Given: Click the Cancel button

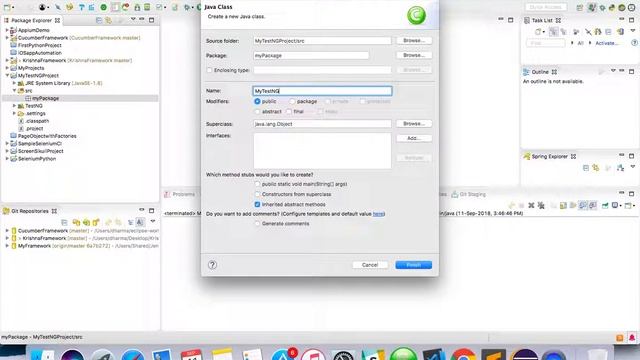Looking at the screenshot, I should pyautogui.click(x=370, y=265).
